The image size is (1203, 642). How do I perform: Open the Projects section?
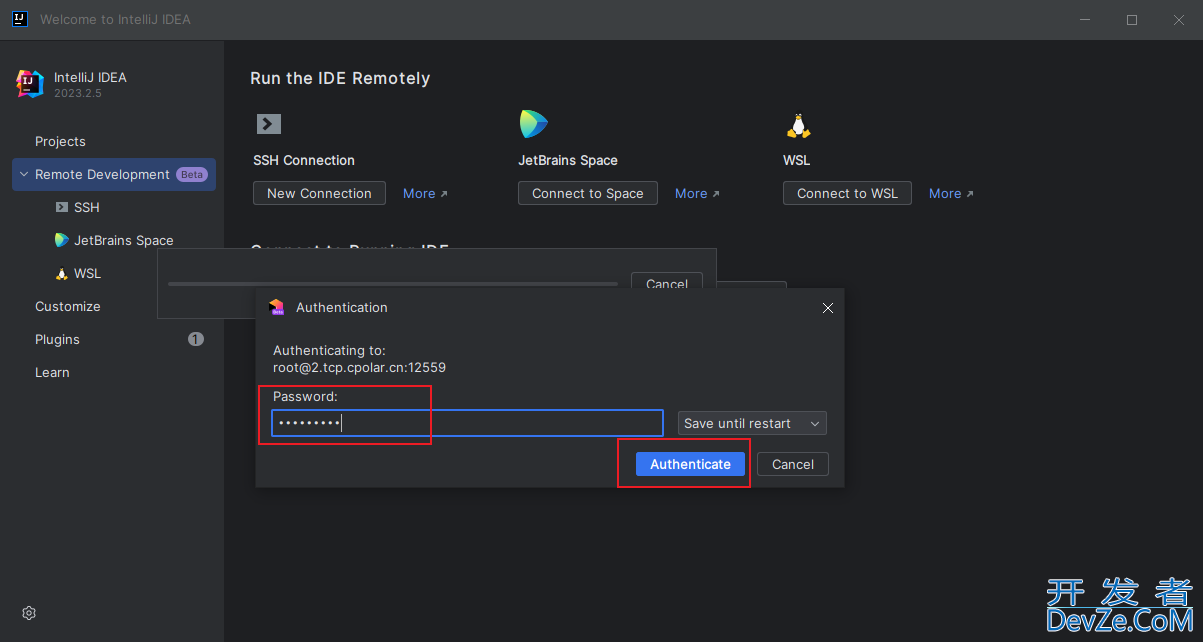coord(60,141)
